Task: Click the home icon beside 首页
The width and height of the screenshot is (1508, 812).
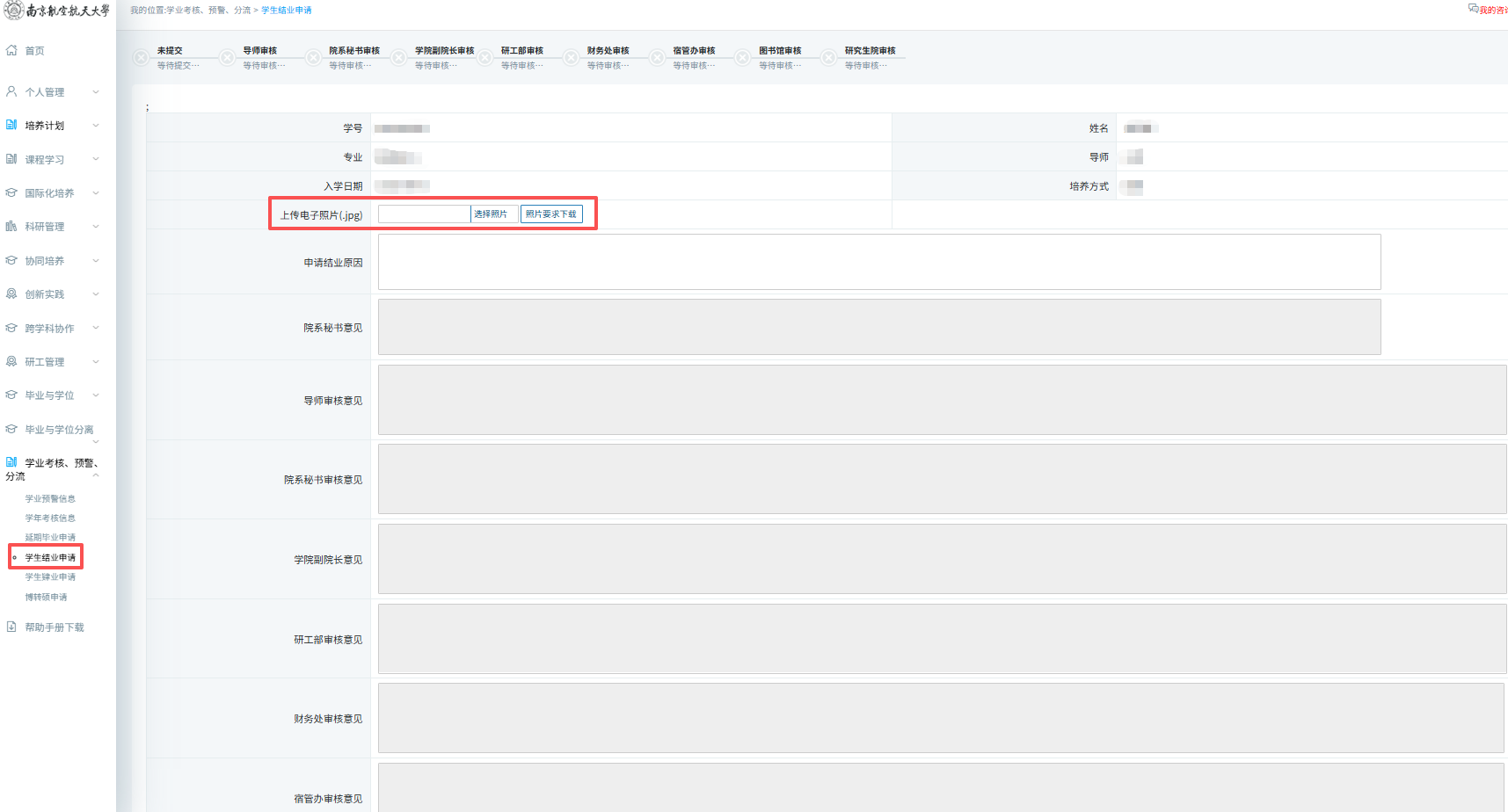Action: [x=11, y=50]
